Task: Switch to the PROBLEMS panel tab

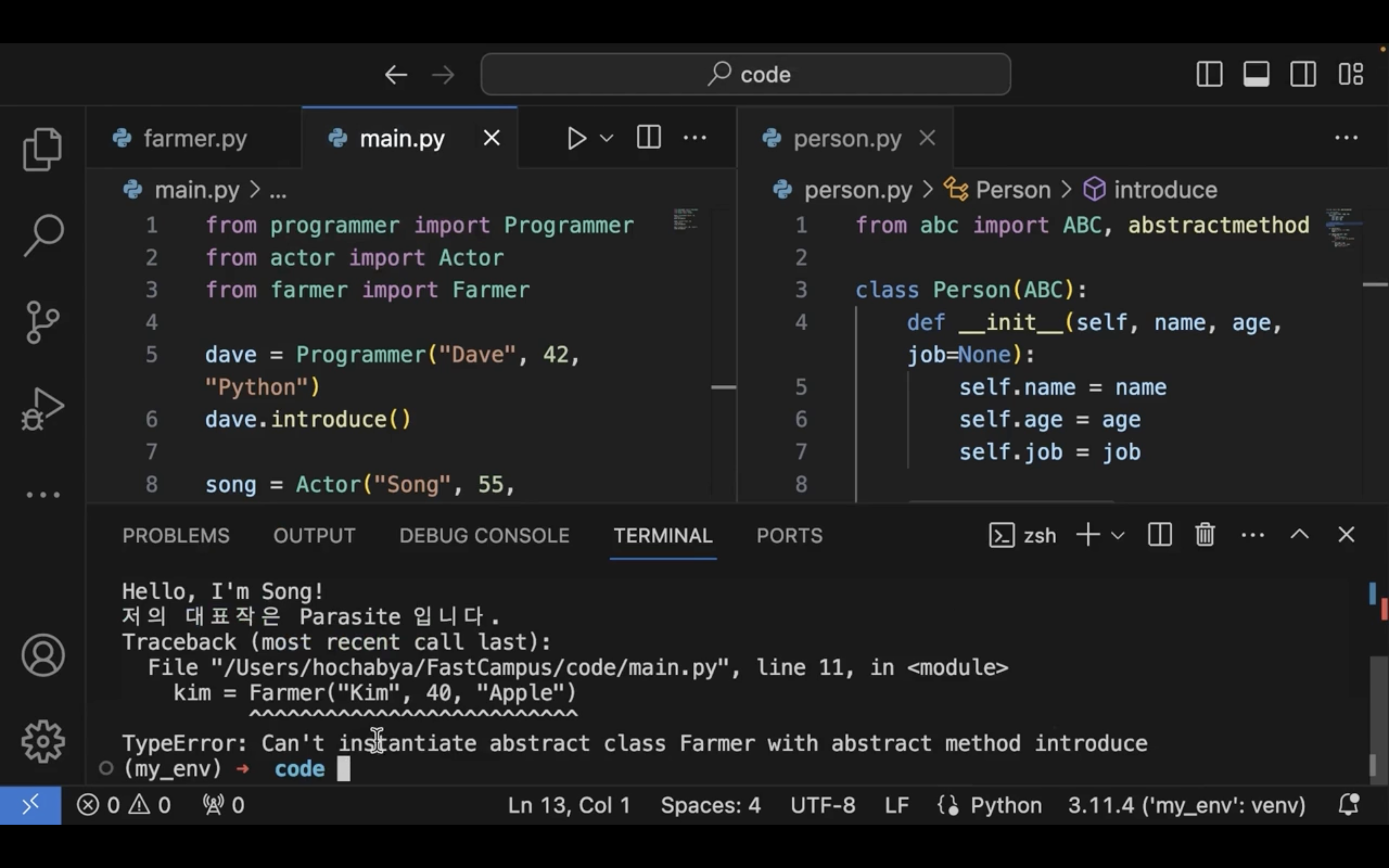Action: click(x=176, y=536)
